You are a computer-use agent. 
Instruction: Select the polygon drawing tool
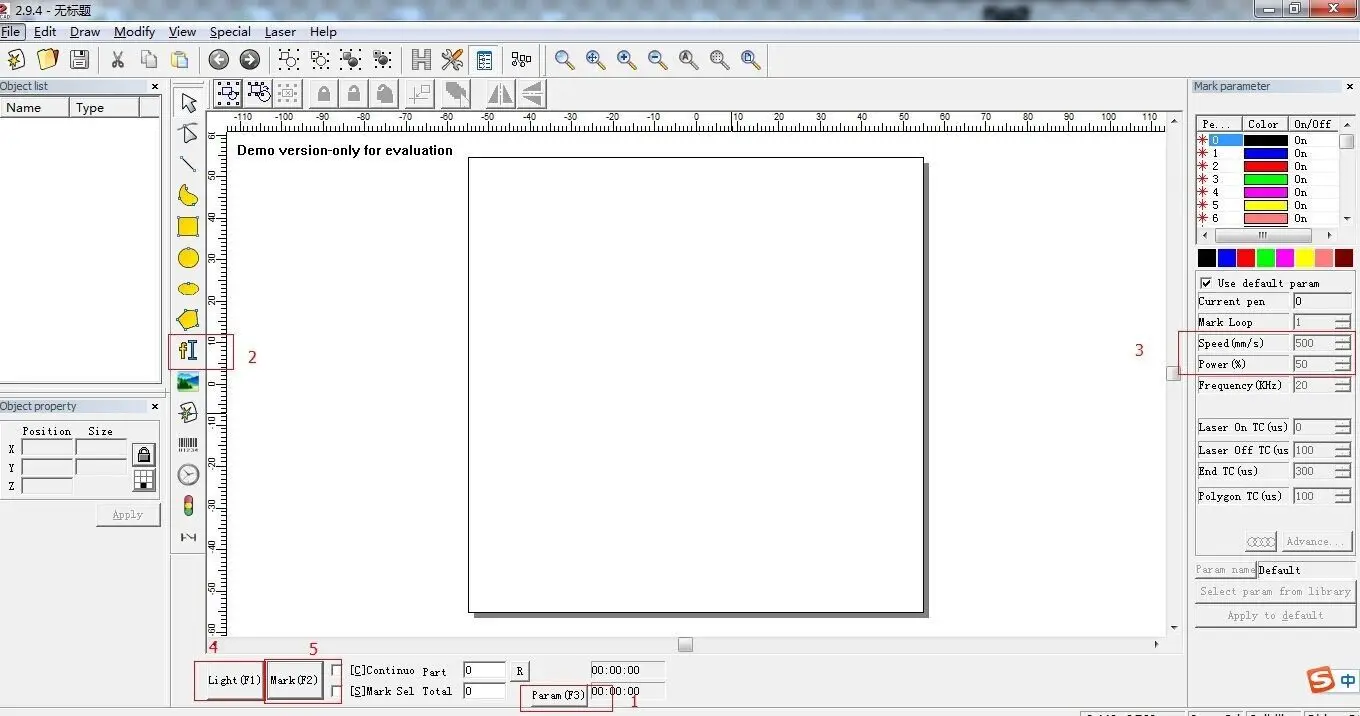point(188,320)
